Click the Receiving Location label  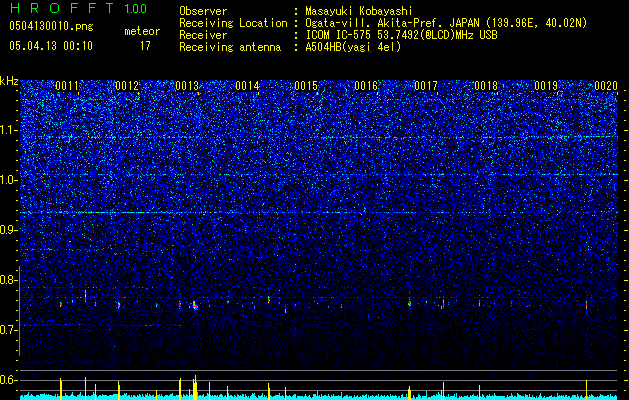233,23
